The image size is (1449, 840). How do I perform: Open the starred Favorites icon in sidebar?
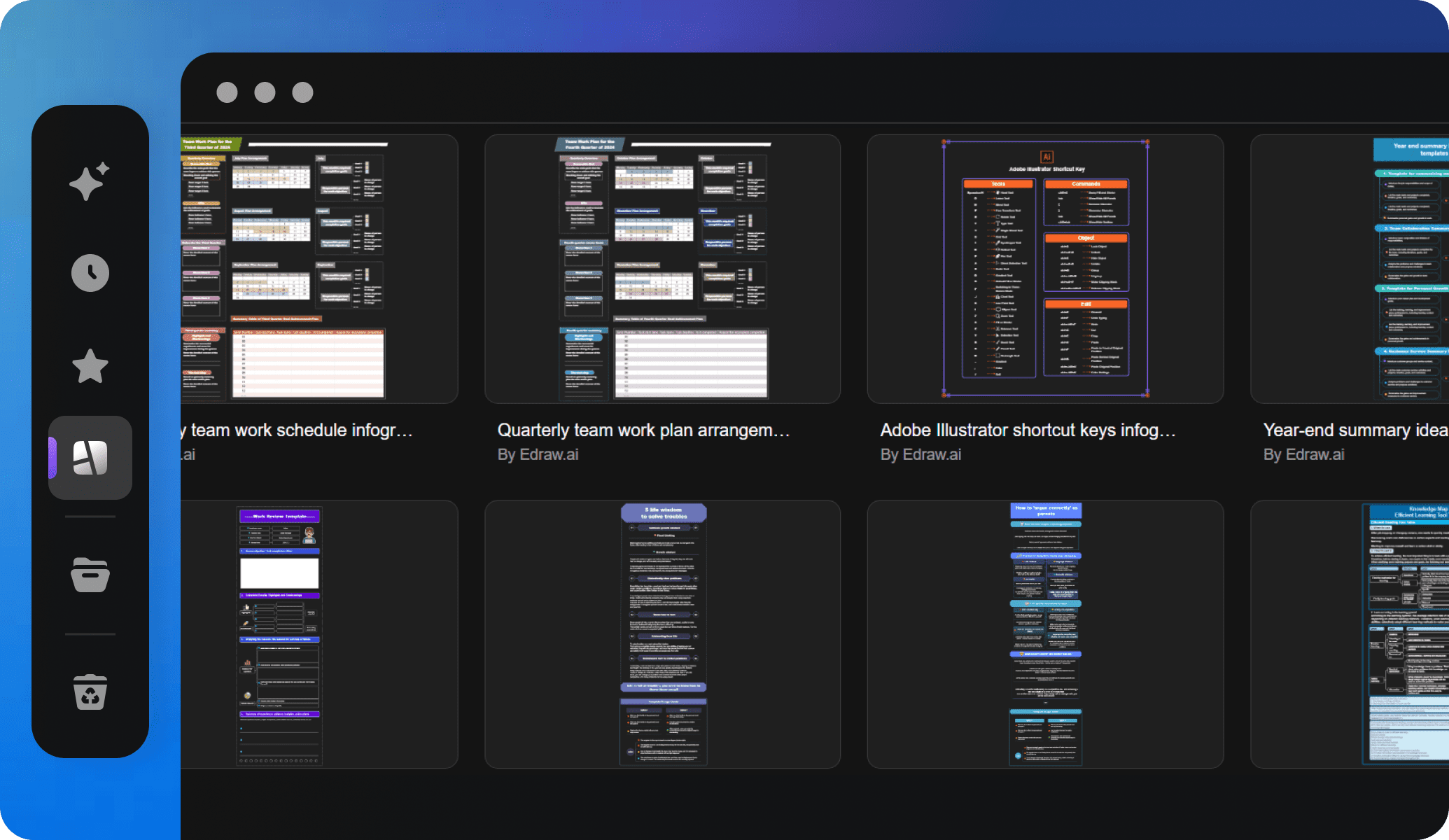pos(90,366)
